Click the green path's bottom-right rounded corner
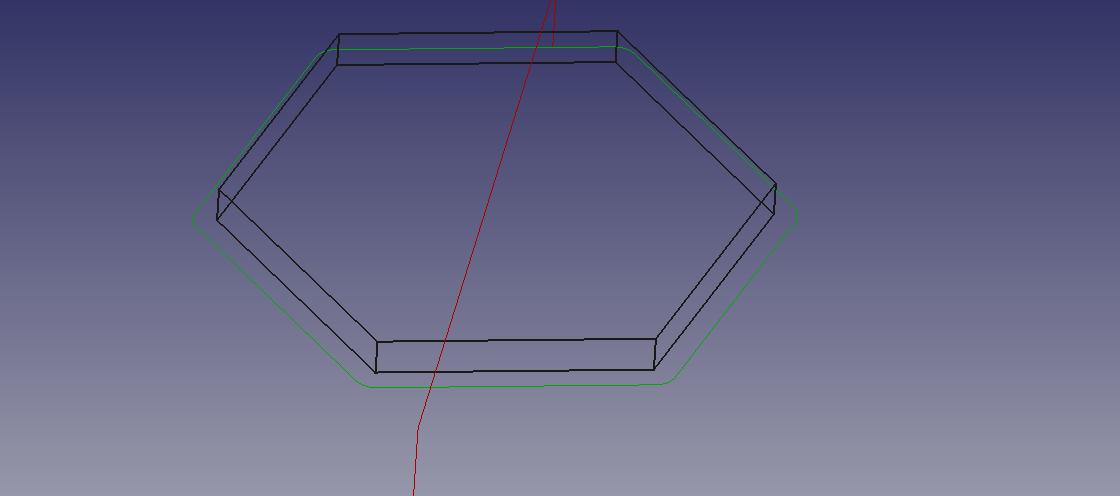This screenshot has height=496, width=1120. pos(672,380)
